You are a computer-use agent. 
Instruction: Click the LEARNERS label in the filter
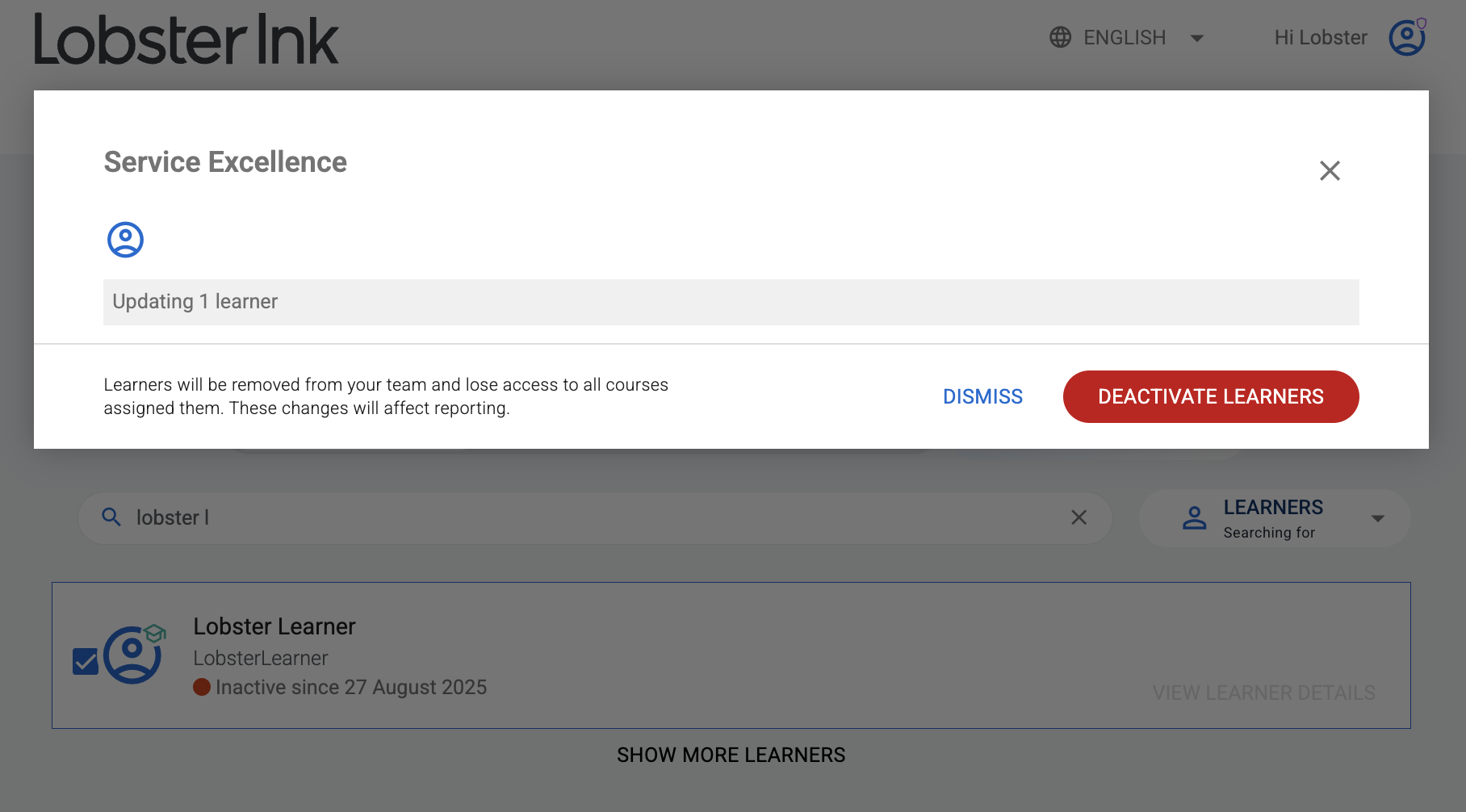[1273, 507]
